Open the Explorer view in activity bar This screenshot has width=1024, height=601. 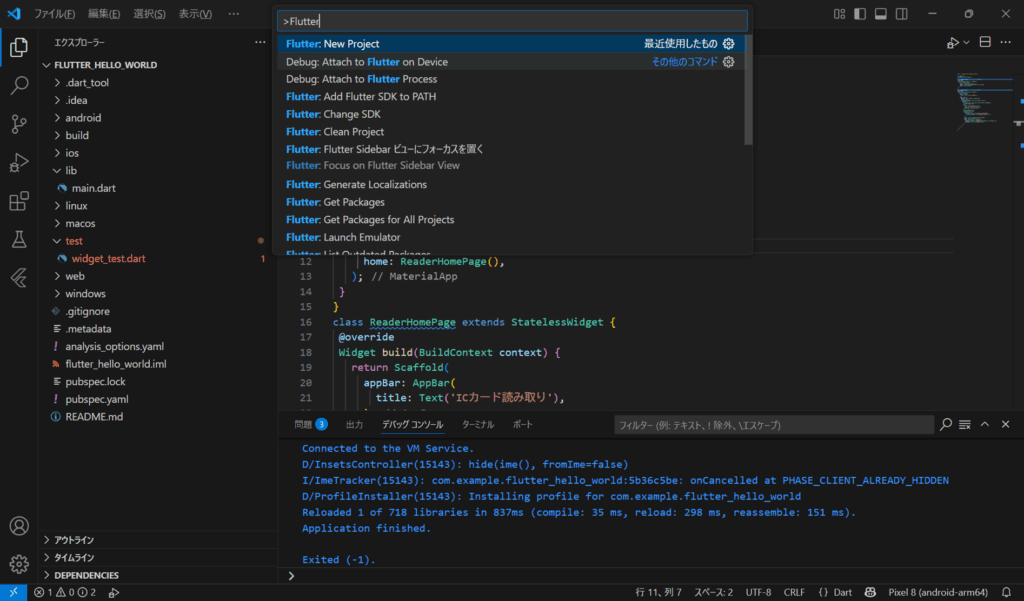point(19,47)
